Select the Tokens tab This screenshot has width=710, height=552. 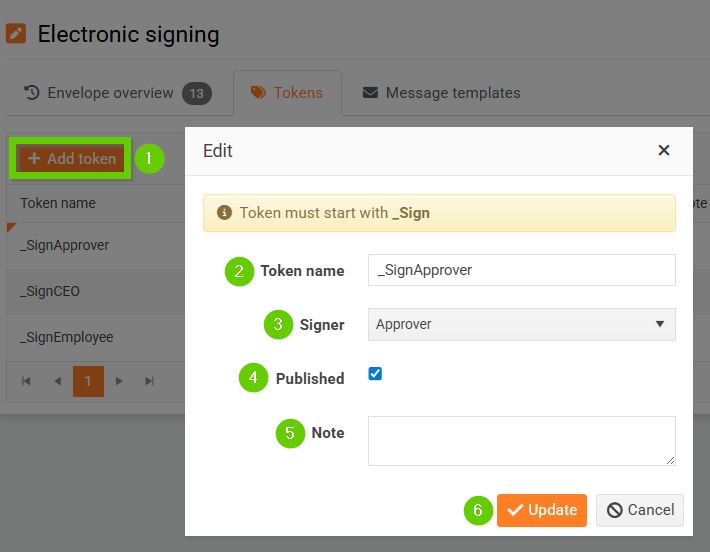pyautogui.click(x=287, y=93)
